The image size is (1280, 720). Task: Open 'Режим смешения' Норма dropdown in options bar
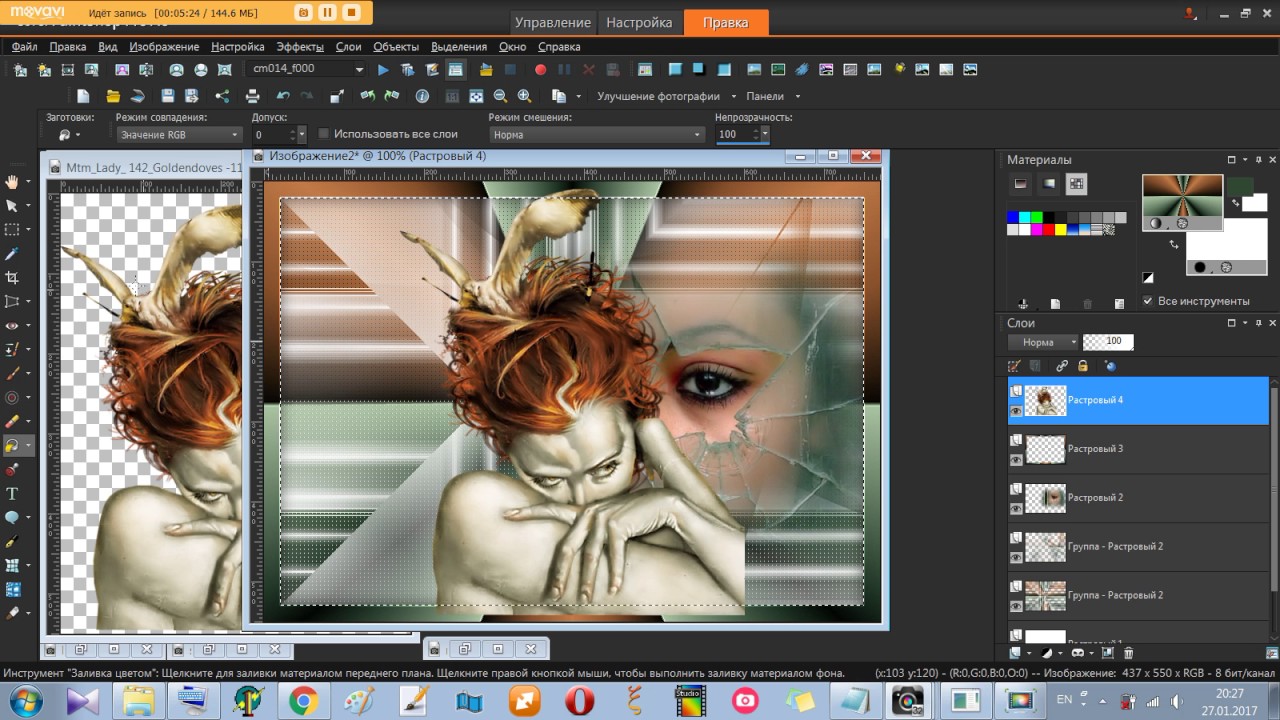coord(596,134)
